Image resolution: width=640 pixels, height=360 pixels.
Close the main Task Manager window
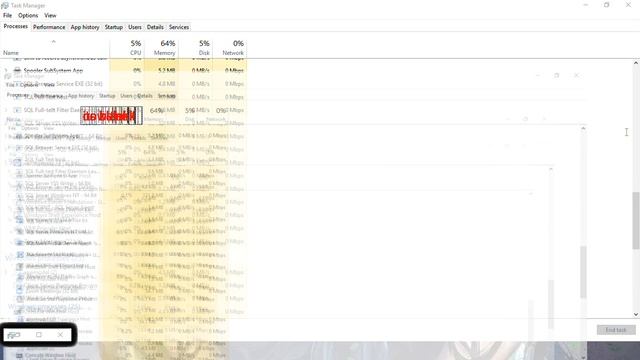pos(628,5)
